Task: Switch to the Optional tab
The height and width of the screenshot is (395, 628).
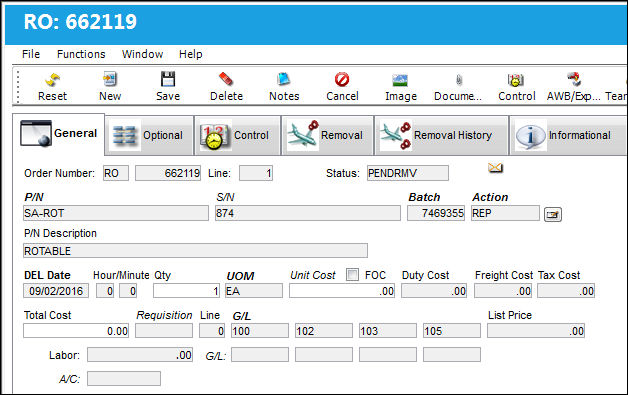Action: (149, 135)
